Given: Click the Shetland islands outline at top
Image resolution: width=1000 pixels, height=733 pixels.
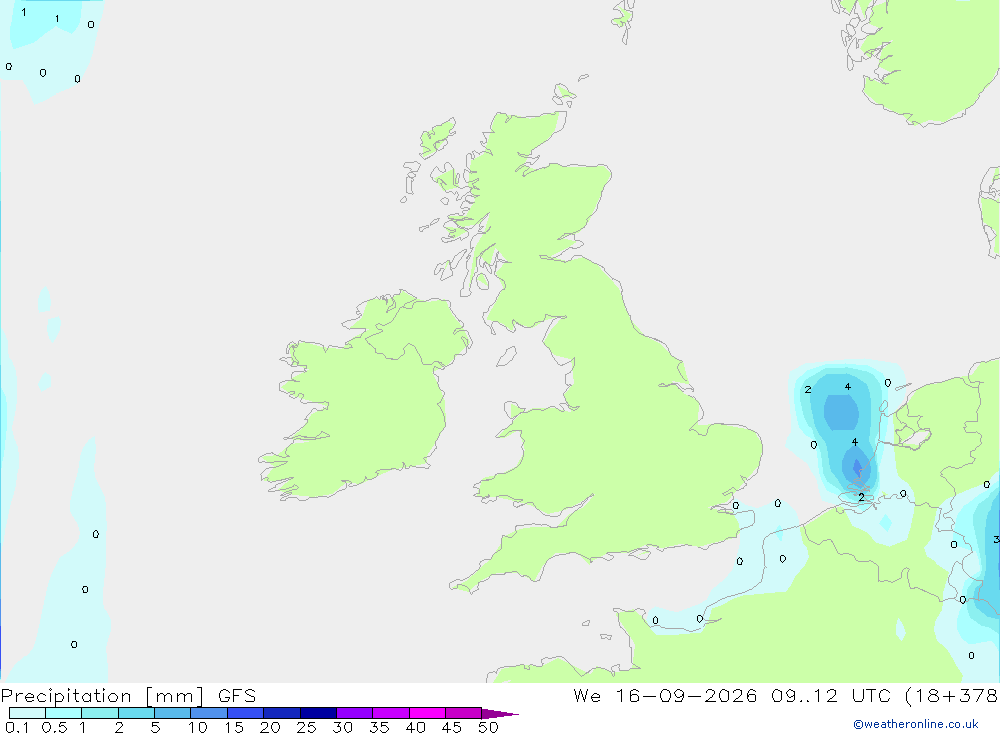Looking at the screenshot, I should coord(624,19).
